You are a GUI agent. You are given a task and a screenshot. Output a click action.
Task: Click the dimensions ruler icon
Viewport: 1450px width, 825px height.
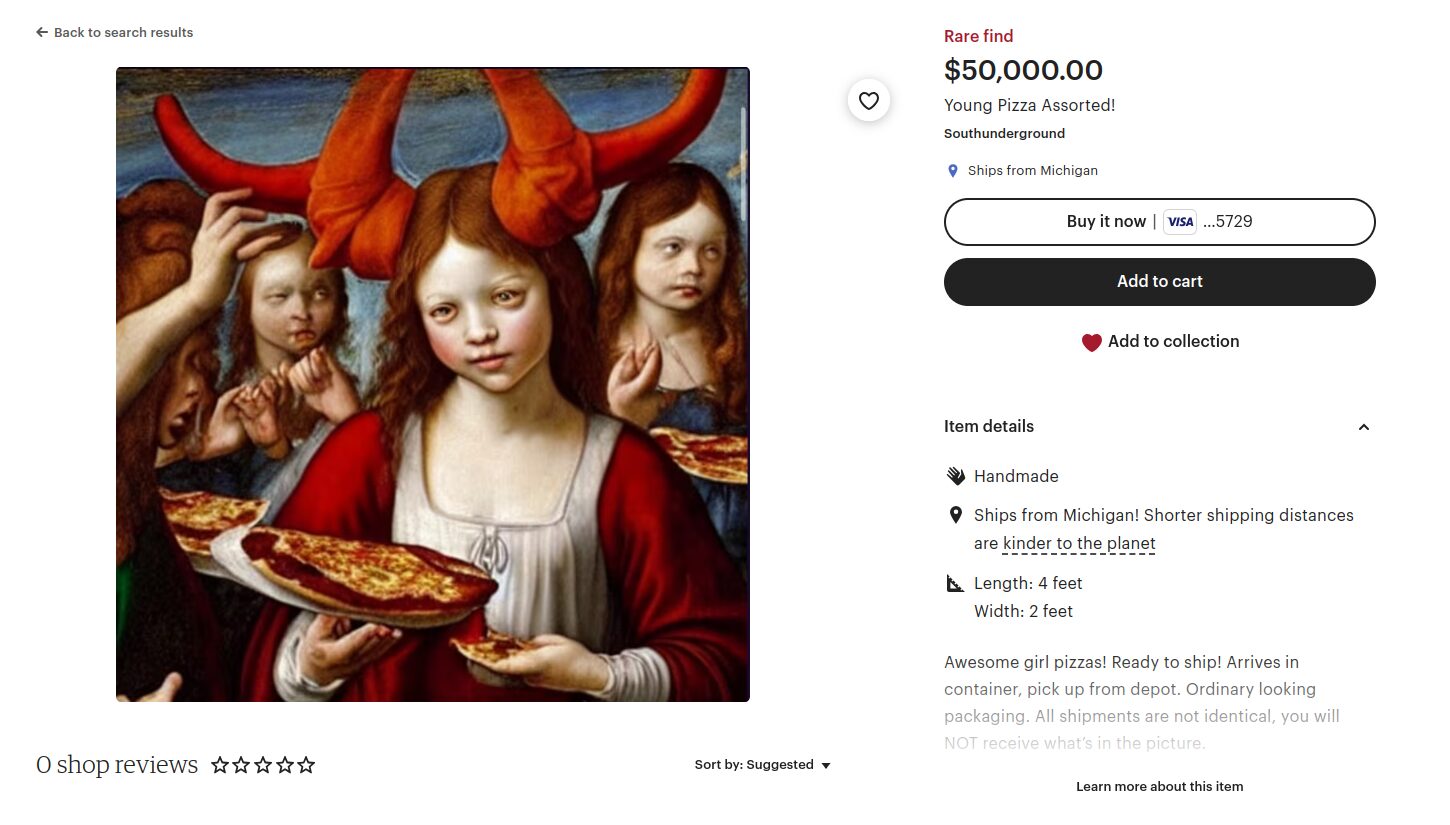click(955, 583)
